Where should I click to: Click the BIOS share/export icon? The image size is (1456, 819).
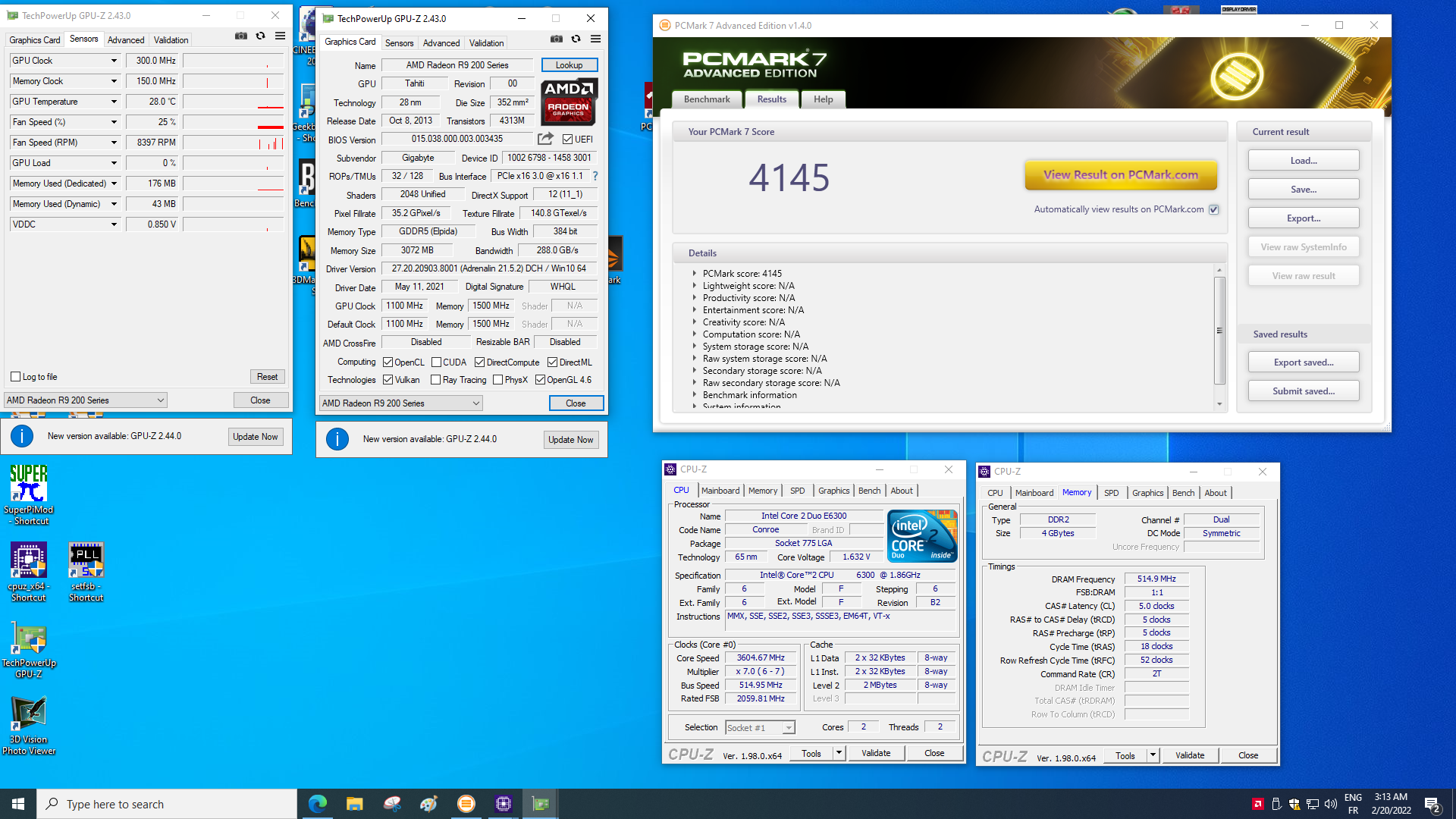click(545, 139)
